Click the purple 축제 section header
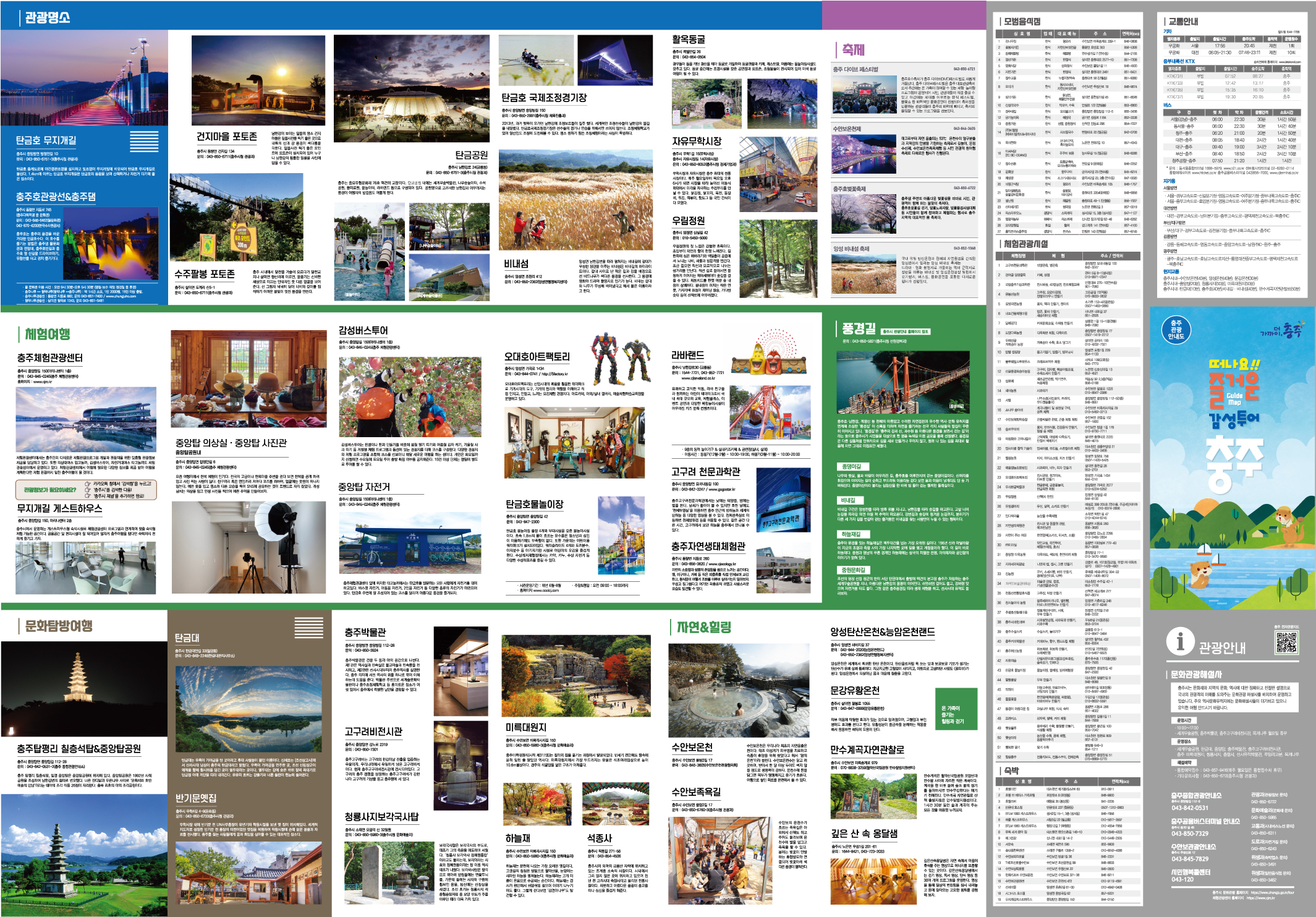The image size is (1316, 917). pos(853,49)
